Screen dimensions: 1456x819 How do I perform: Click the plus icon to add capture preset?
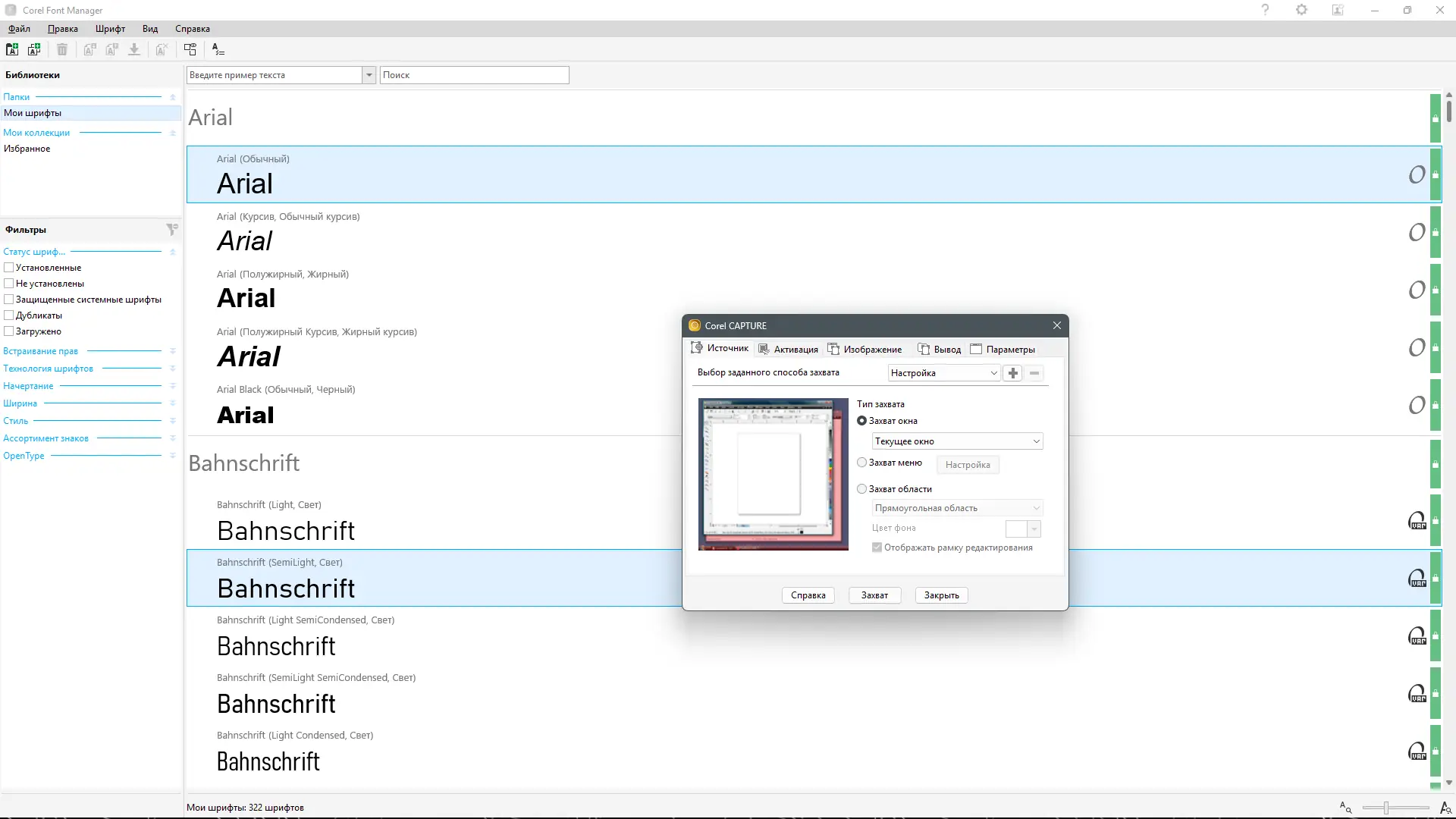tap(1012, 373)
